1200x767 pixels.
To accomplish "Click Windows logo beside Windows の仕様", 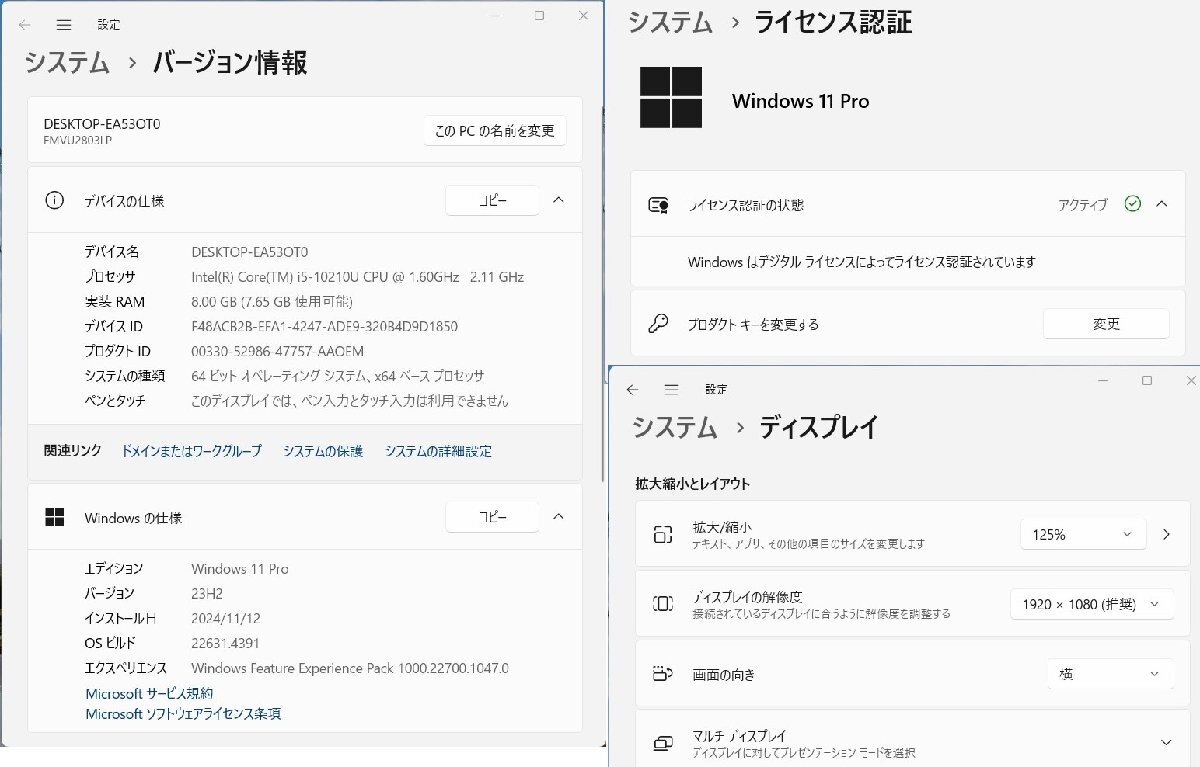I will click(x=54, y=517).
